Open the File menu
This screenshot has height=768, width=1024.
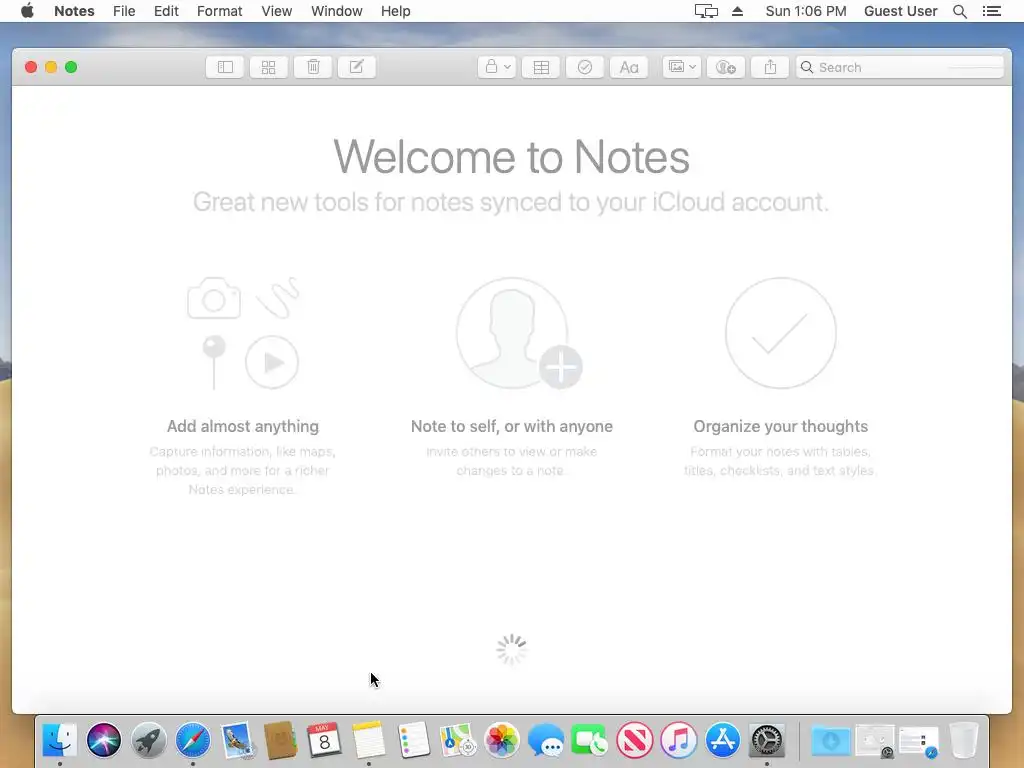124,11
